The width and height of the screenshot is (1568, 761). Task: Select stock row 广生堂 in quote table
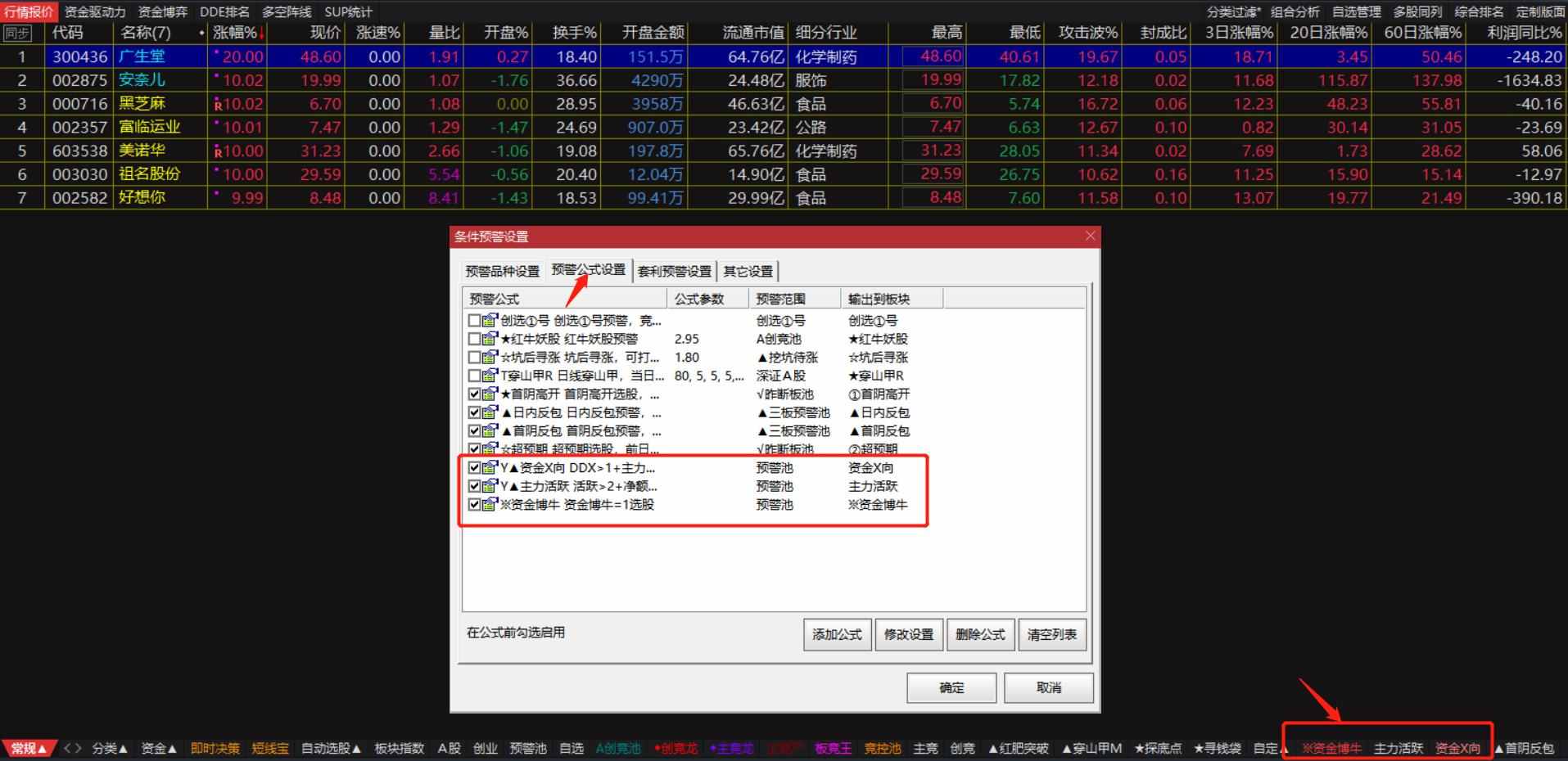pyautogui.click(x=784, y=56)
